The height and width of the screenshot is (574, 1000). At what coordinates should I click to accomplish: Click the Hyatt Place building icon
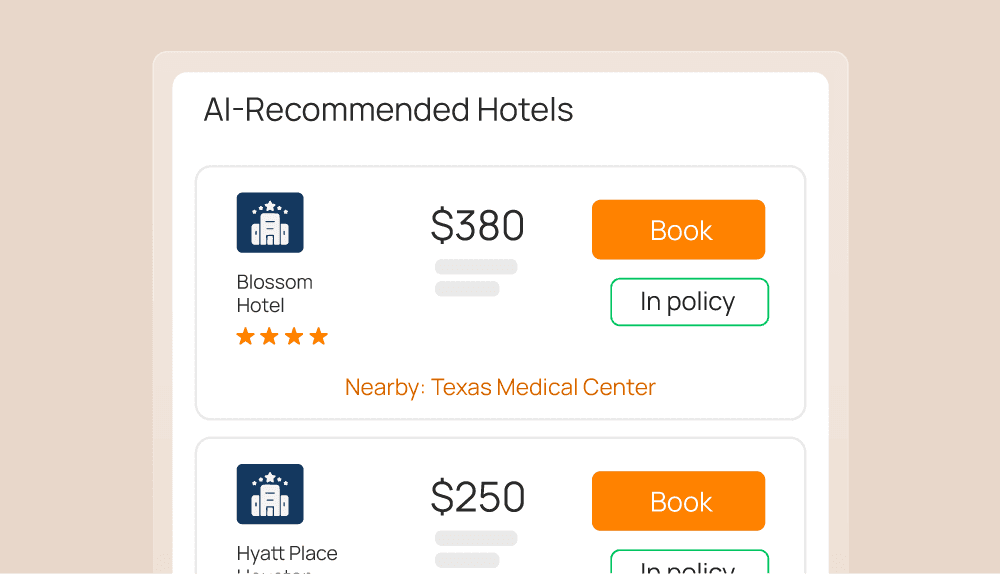click(x=270, y=494)
